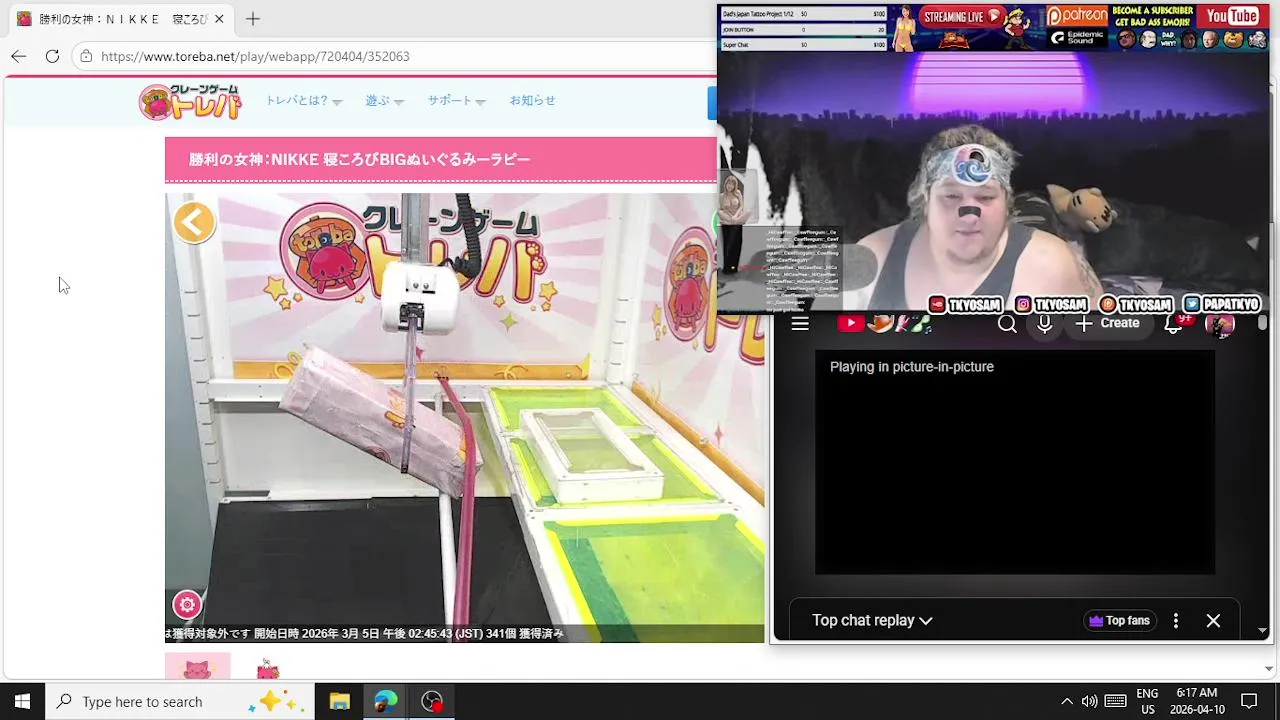Open a new browser tab
The image size is (1280, 720).
pos(253,19)
